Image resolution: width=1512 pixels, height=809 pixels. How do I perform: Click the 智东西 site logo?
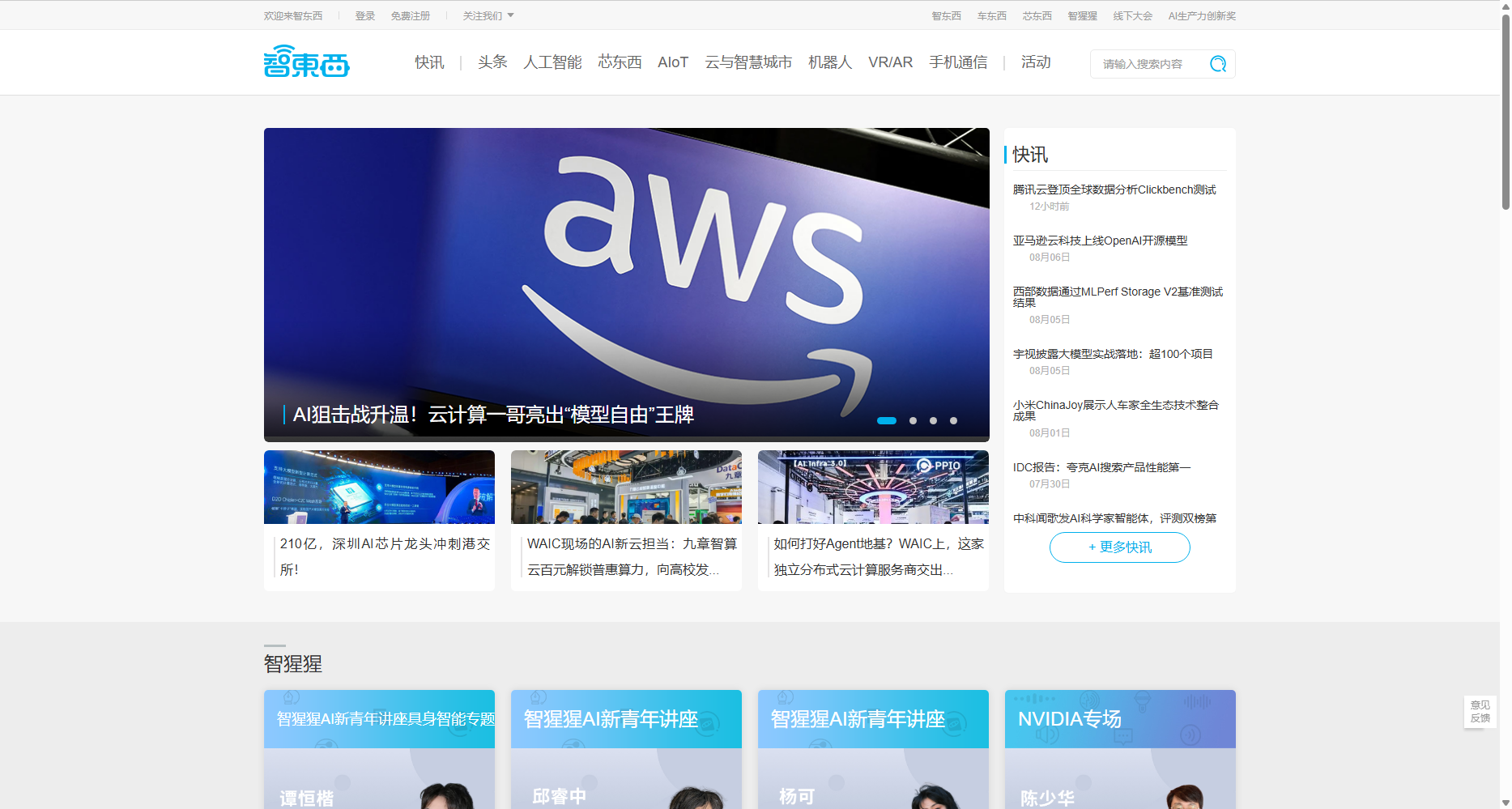click(x=306, y=62)
